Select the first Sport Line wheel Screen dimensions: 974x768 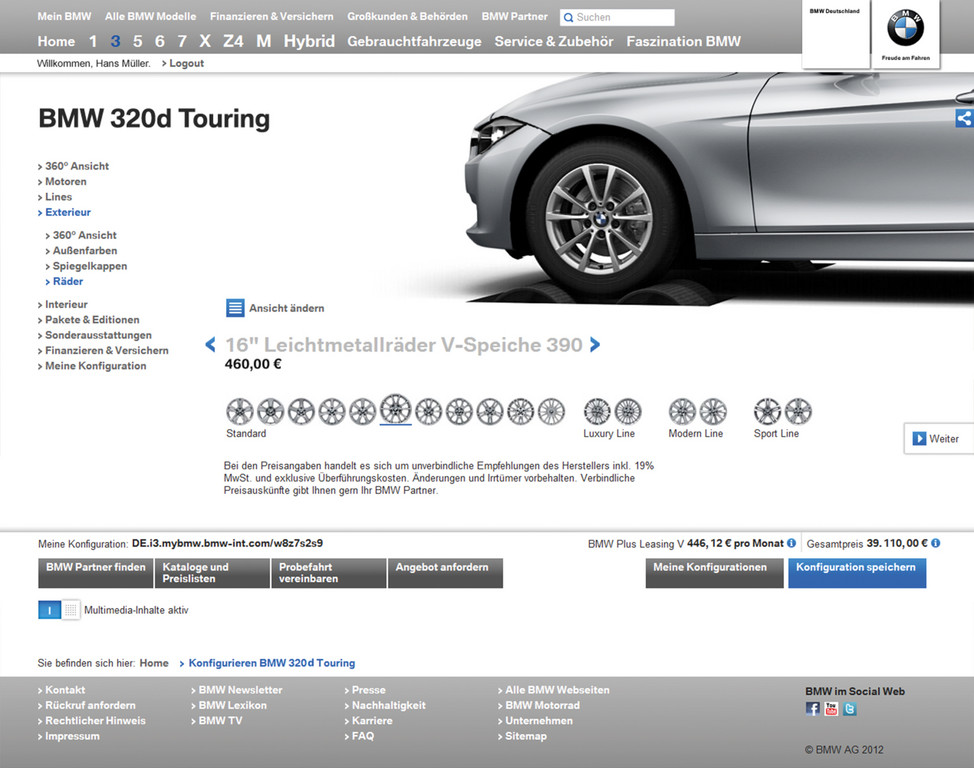[767, 411]
